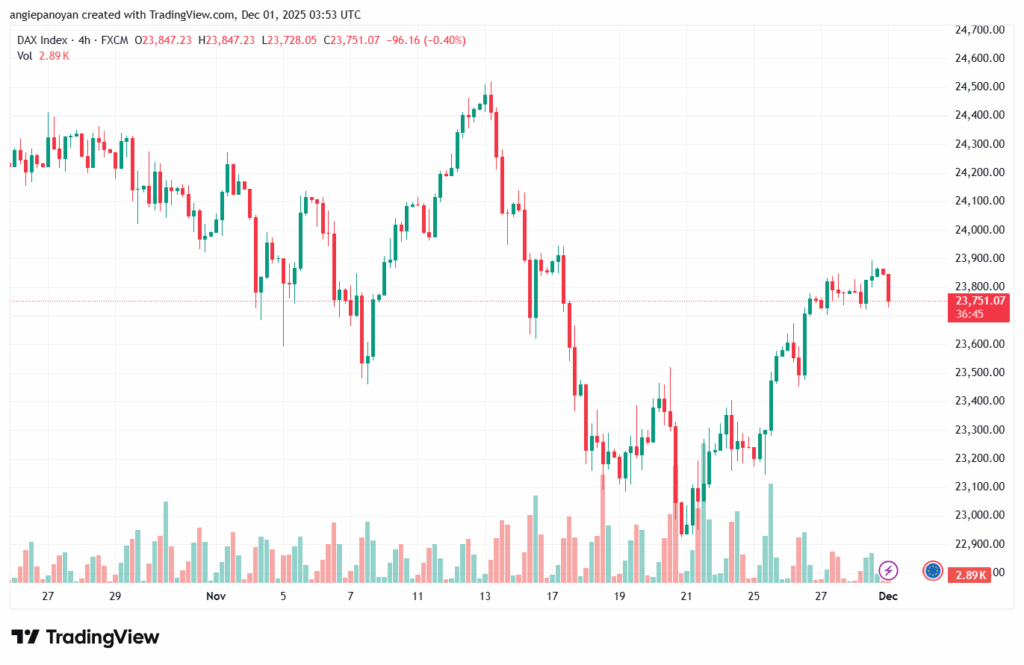This screenshot has height=665, width=1024.
Task: Click the 27 date near Dec
Action: pos(820,596)
